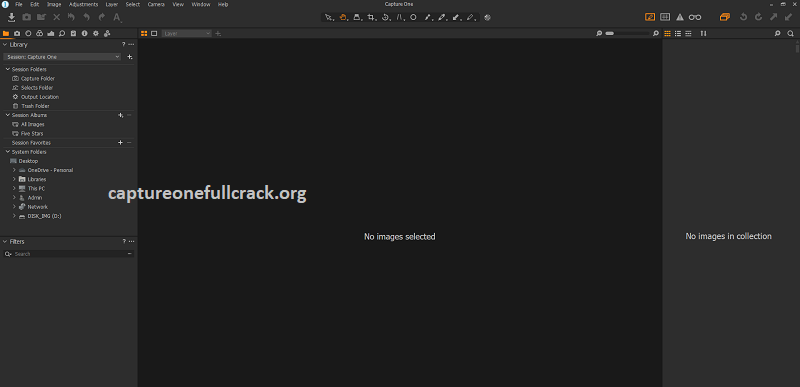Click the Import images icon

11,17
